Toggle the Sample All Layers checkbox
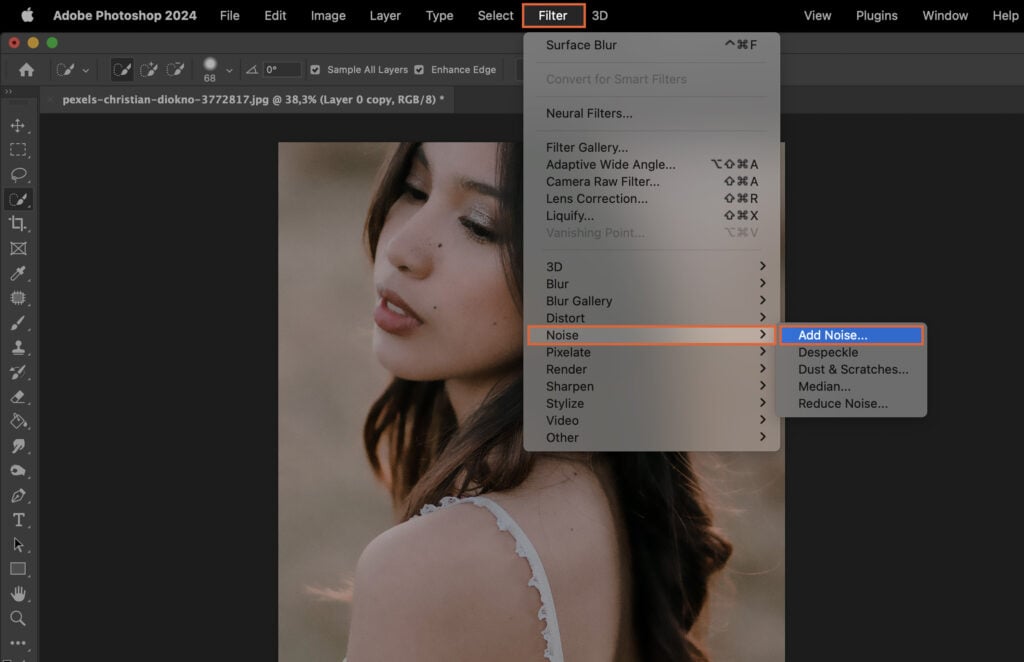1024x662 pixels. click(315, 70)
